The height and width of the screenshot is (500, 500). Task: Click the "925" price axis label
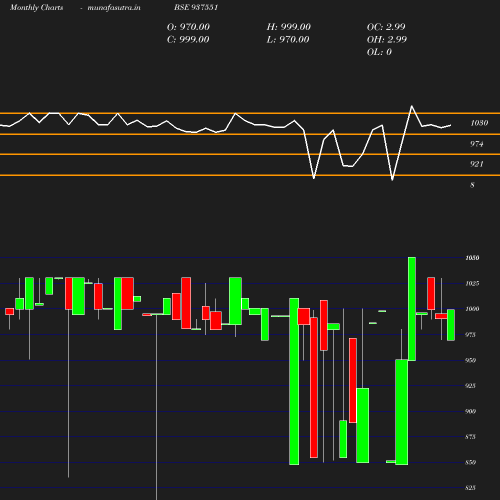tap(470, 386)
